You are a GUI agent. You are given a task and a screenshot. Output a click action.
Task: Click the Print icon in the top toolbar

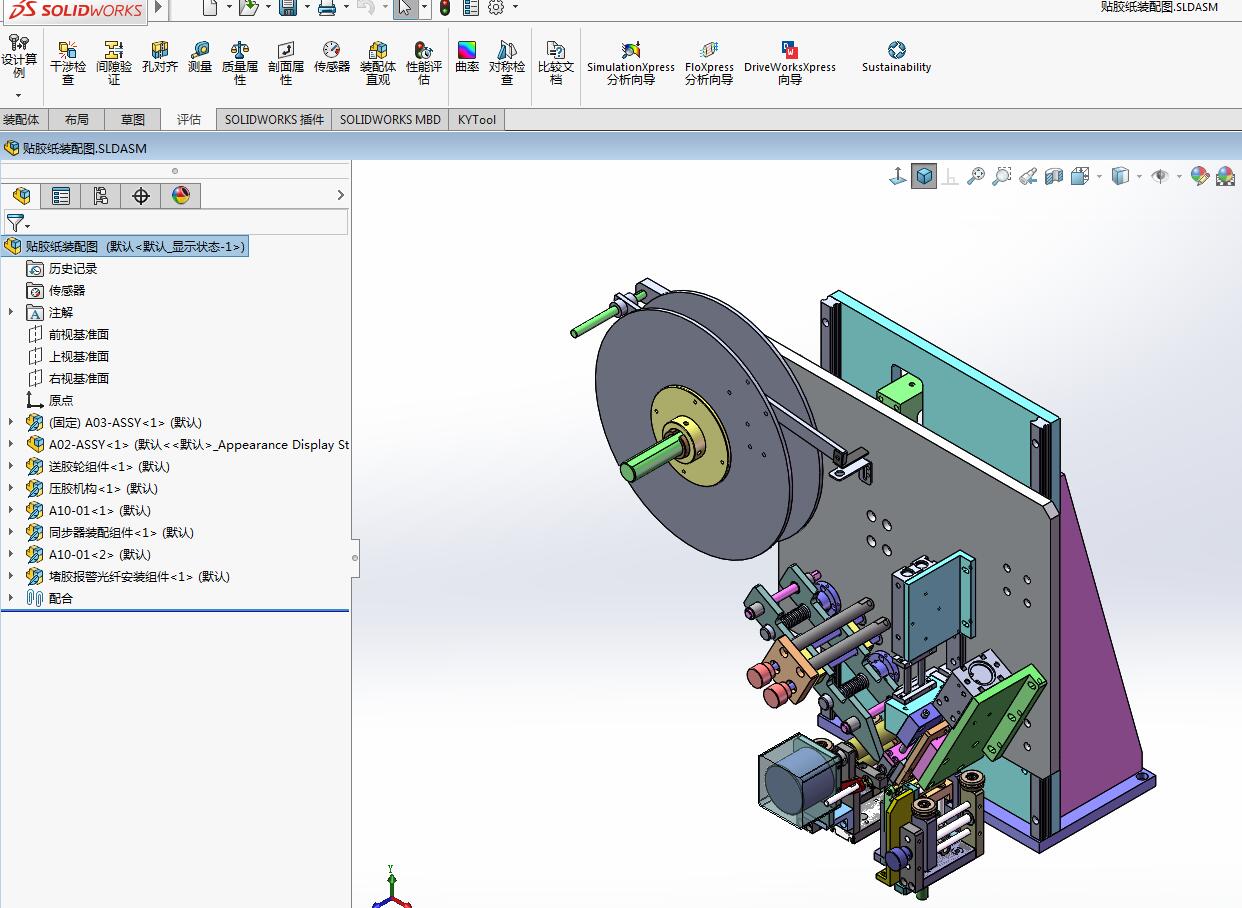326,8
